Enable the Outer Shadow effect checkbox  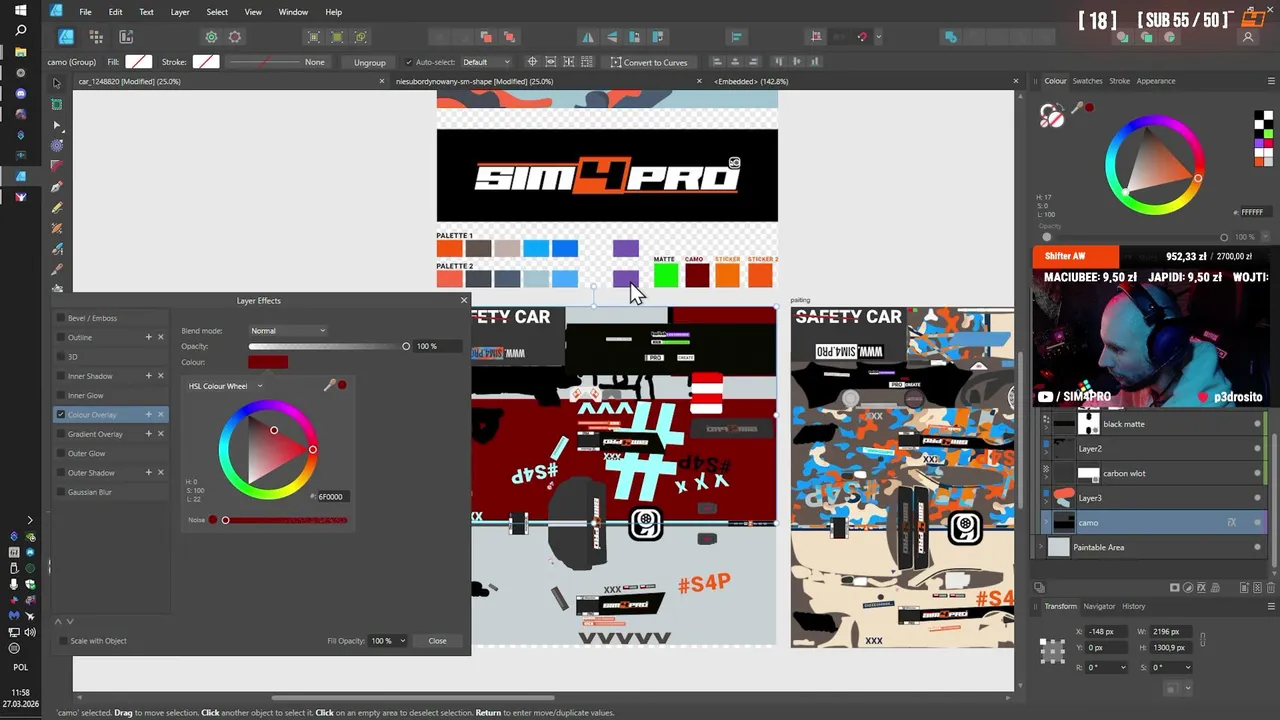[61, 472]
